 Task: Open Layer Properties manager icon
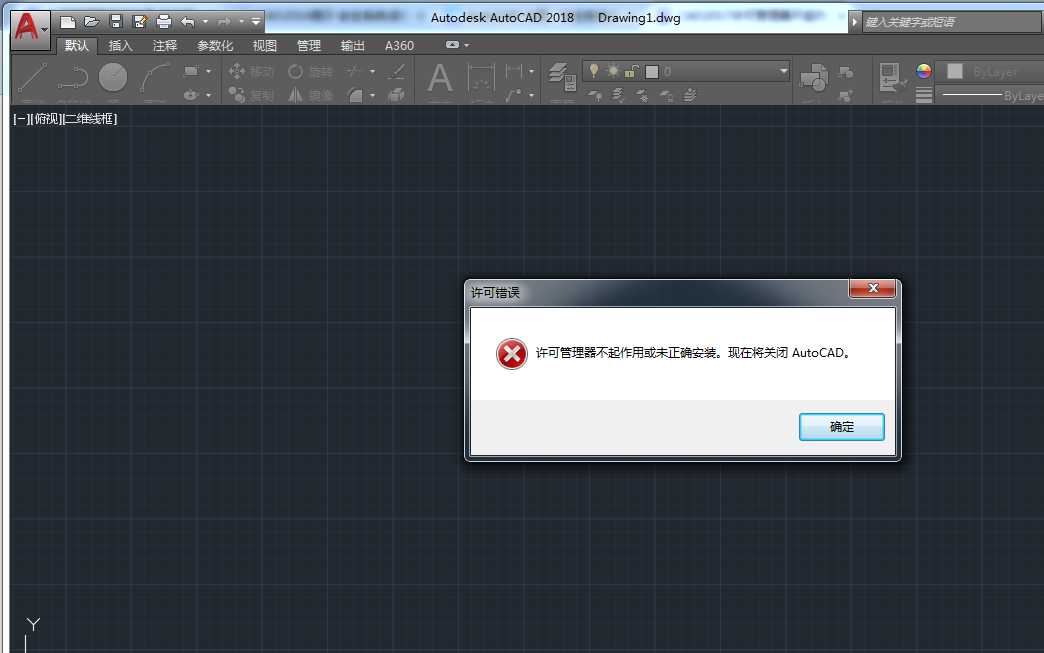pos(562,77)
